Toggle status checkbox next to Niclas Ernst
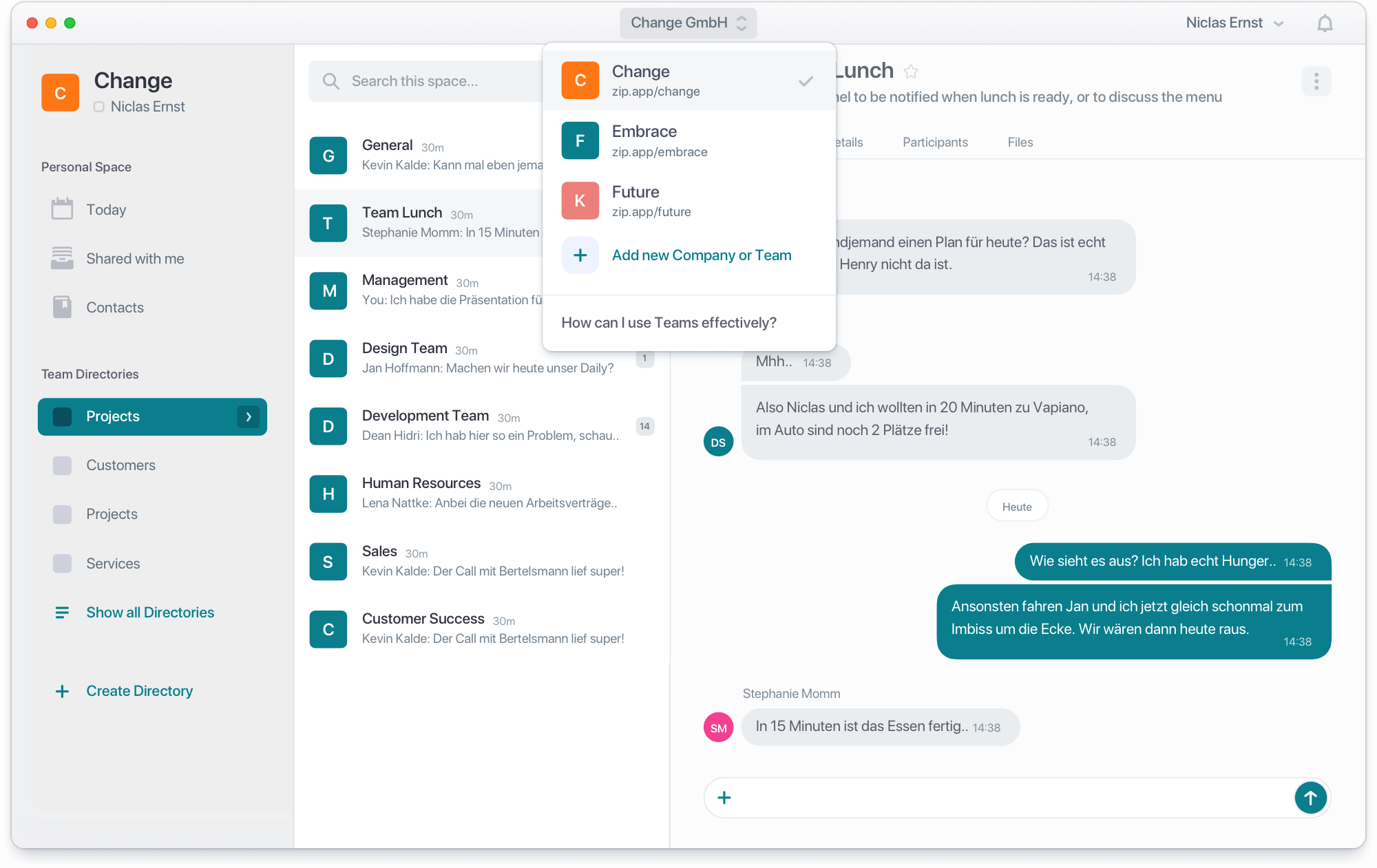The height and width of the screenshot is (868, 1377). pos(99,107)
